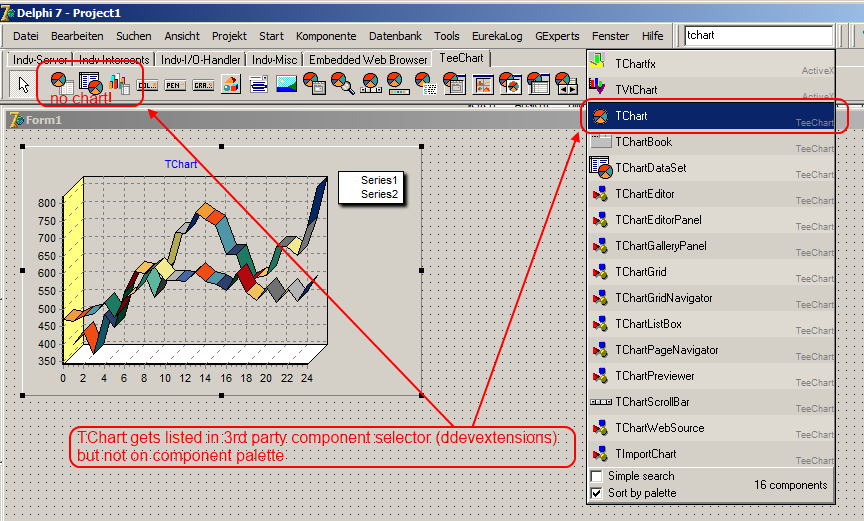Click the component search field containing tchart

click(758, 35)
